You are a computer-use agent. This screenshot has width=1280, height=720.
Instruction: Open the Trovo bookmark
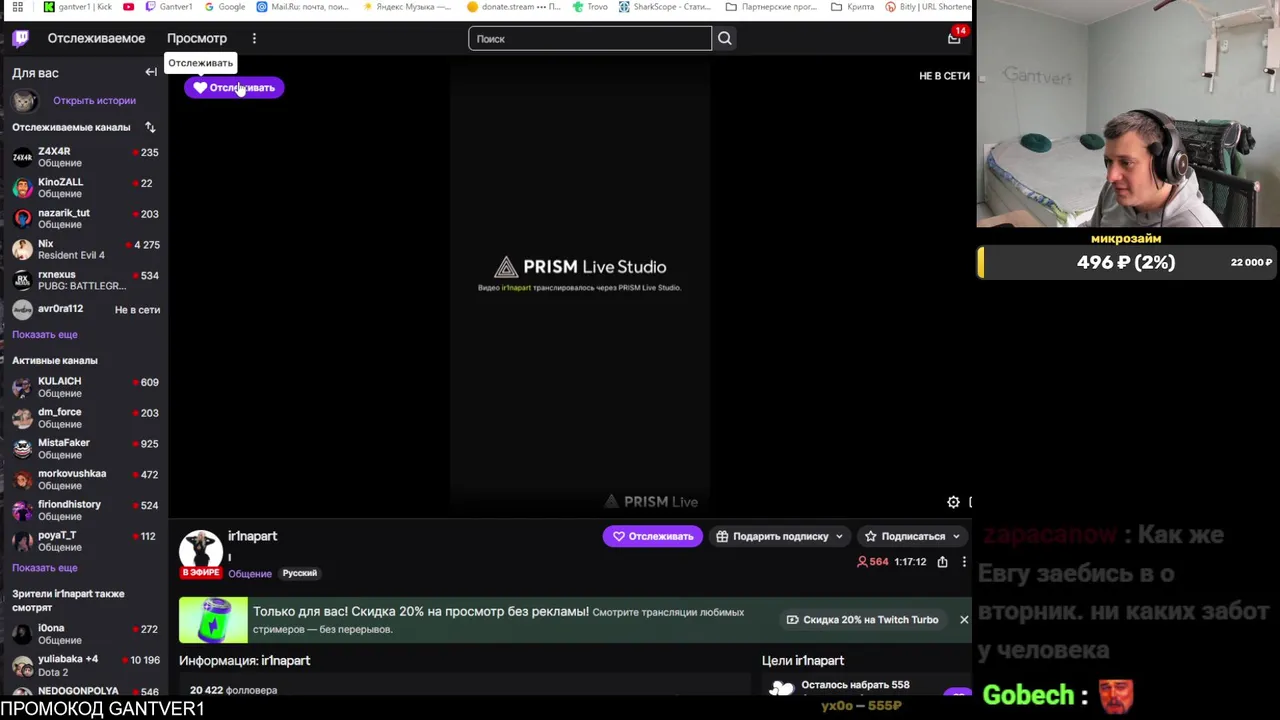pos(590,7)
